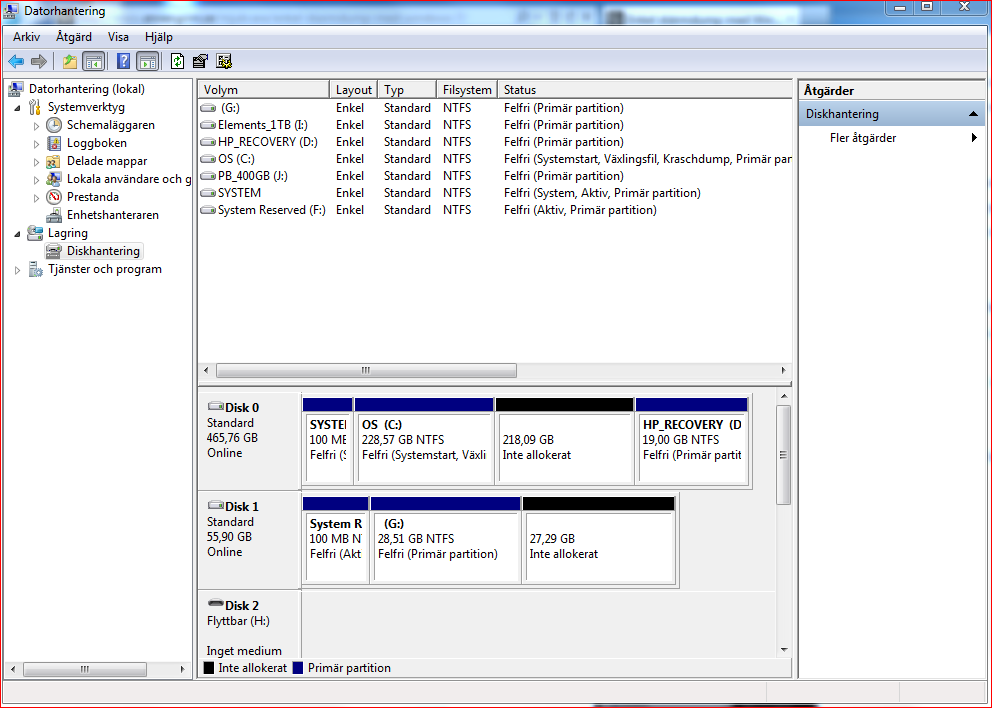This screenshot has height=708, width=992.
Task: Open Enhetshanteraren in the tree
Action: click(113, 215)
